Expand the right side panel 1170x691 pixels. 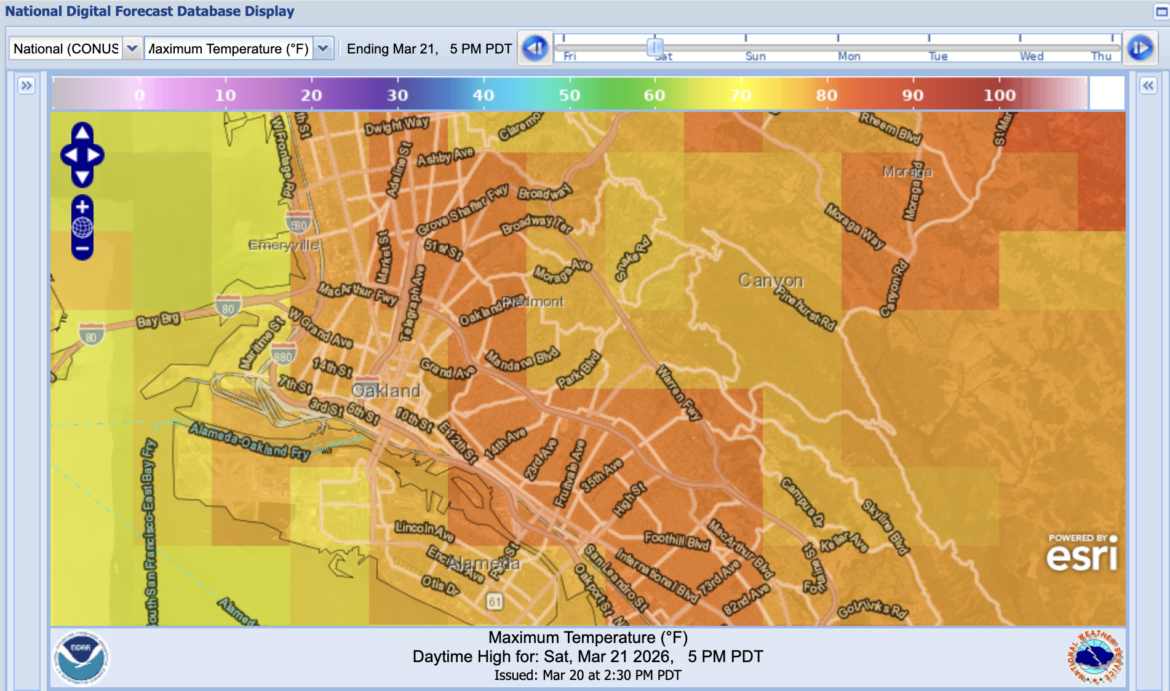click(x=1147, y=86)
